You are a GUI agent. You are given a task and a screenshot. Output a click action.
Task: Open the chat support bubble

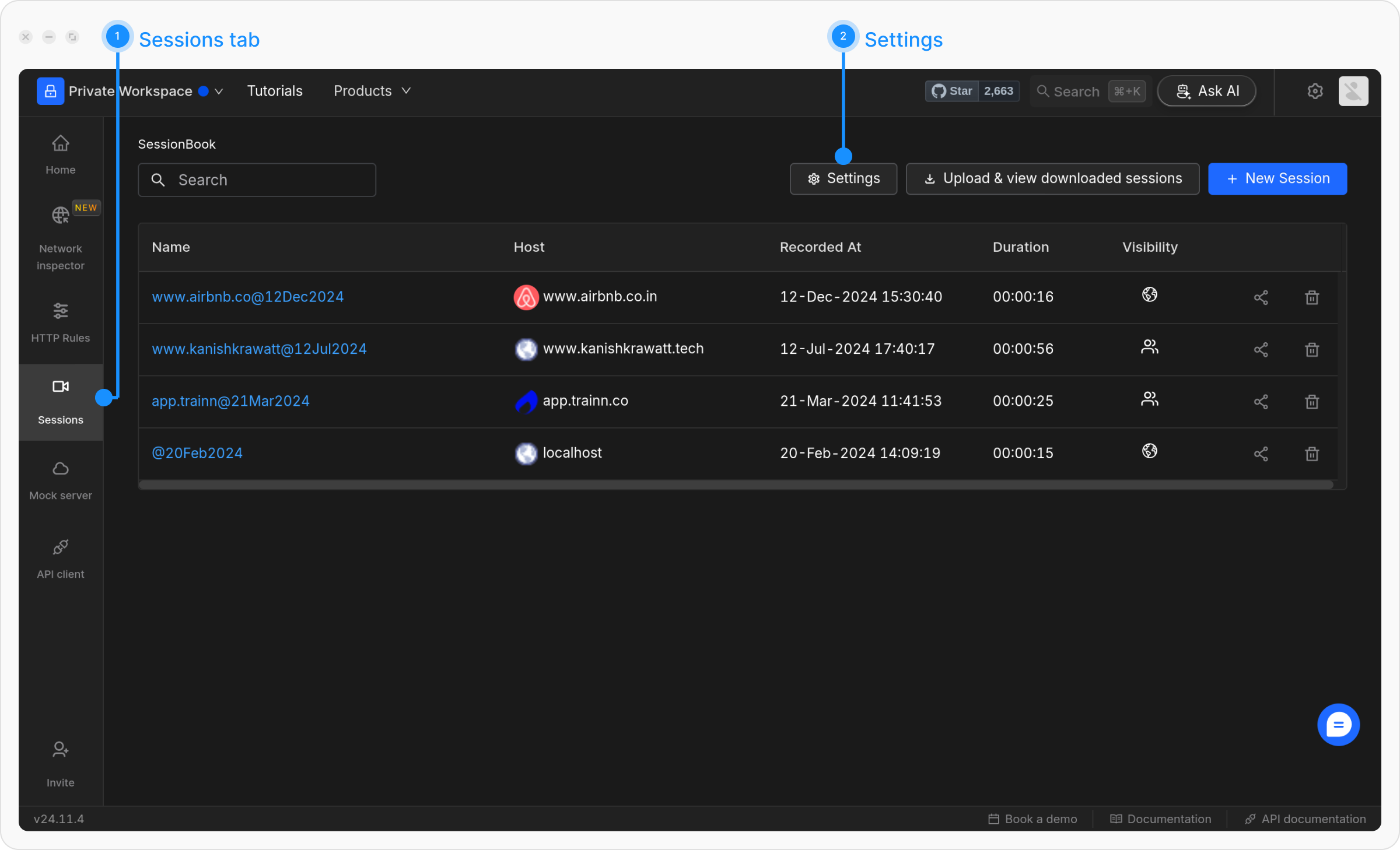[1338, 725]
